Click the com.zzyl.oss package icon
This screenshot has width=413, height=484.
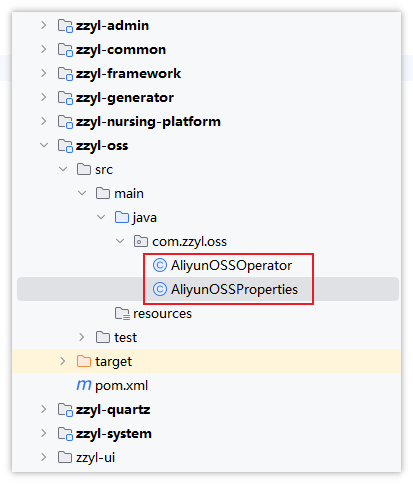coord(141,241)
